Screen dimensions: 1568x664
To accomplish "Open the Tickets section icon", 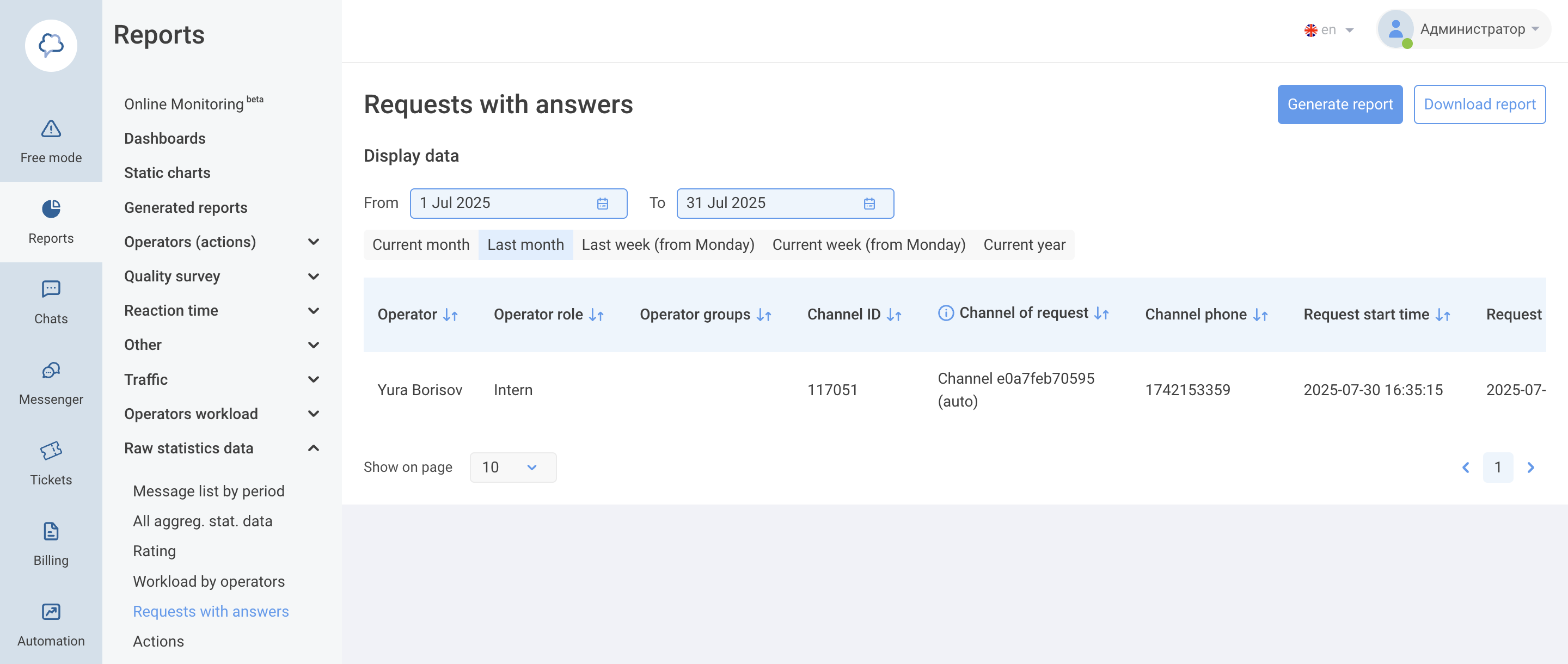I will (51, 450).
